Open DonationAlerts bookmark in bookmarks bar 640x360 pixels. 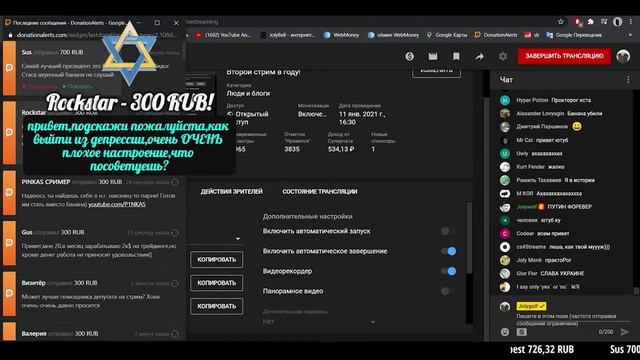point(496,35)
